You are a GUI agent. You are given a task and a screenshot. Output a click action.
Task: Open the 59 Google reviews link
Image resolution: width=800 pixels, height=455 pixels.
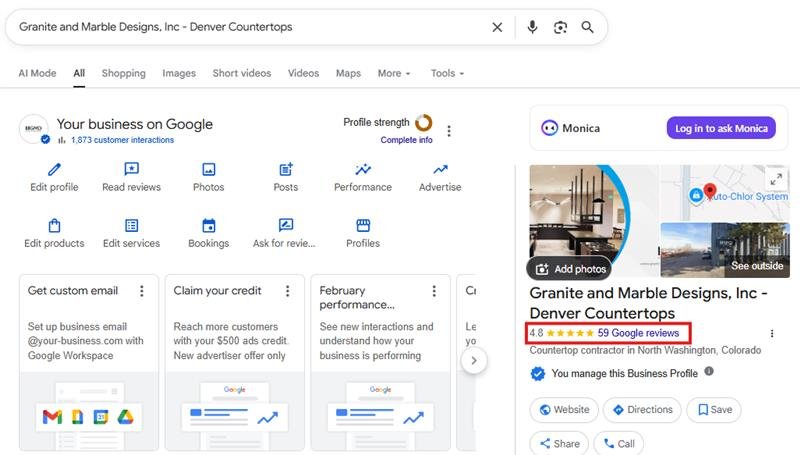[x=638, y=333]
